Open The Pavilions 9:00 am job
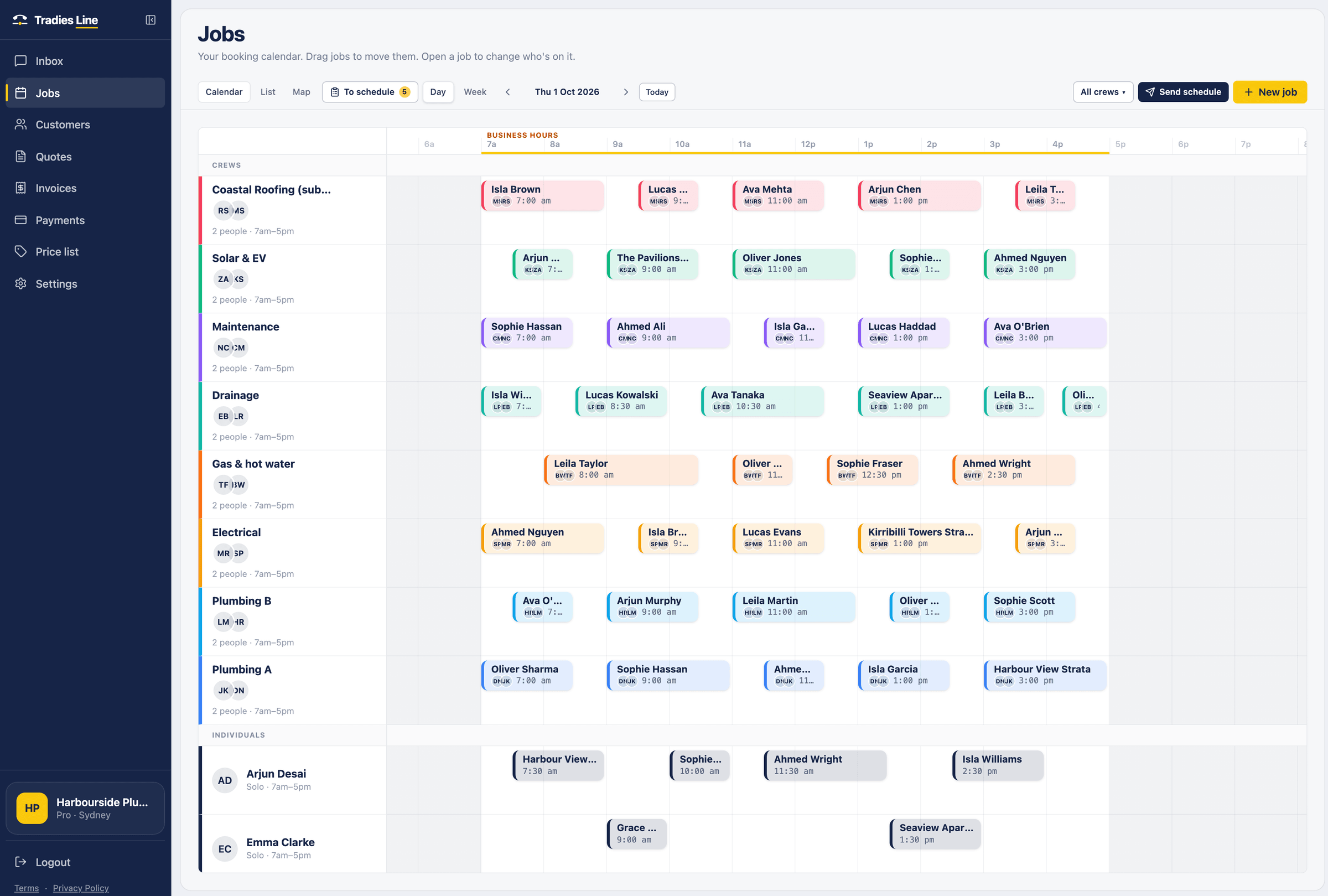 coord(652,264)
